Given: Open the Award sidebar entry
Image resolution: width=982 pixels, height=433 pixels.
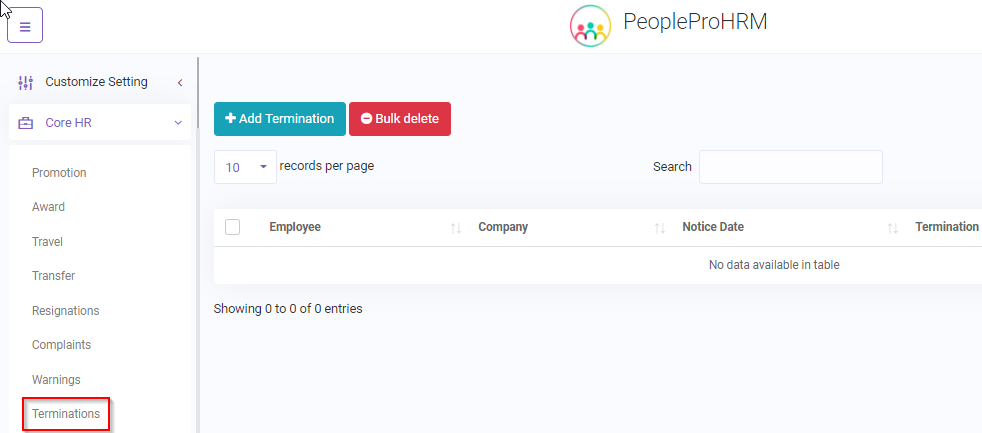Looking at the screenshot, I should (x=48, y=207).
